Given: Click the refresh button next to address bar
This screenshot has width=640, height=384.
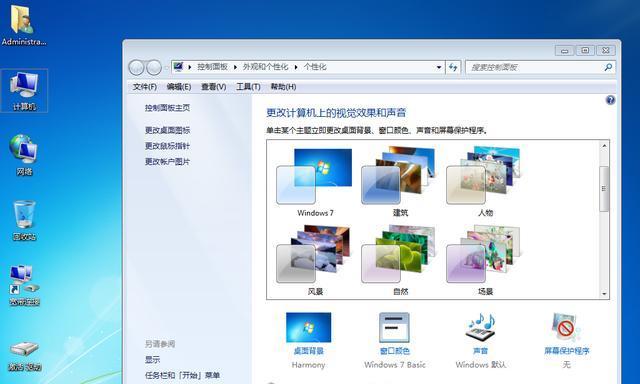Looking at the screenshot, I should pos(453,67).
